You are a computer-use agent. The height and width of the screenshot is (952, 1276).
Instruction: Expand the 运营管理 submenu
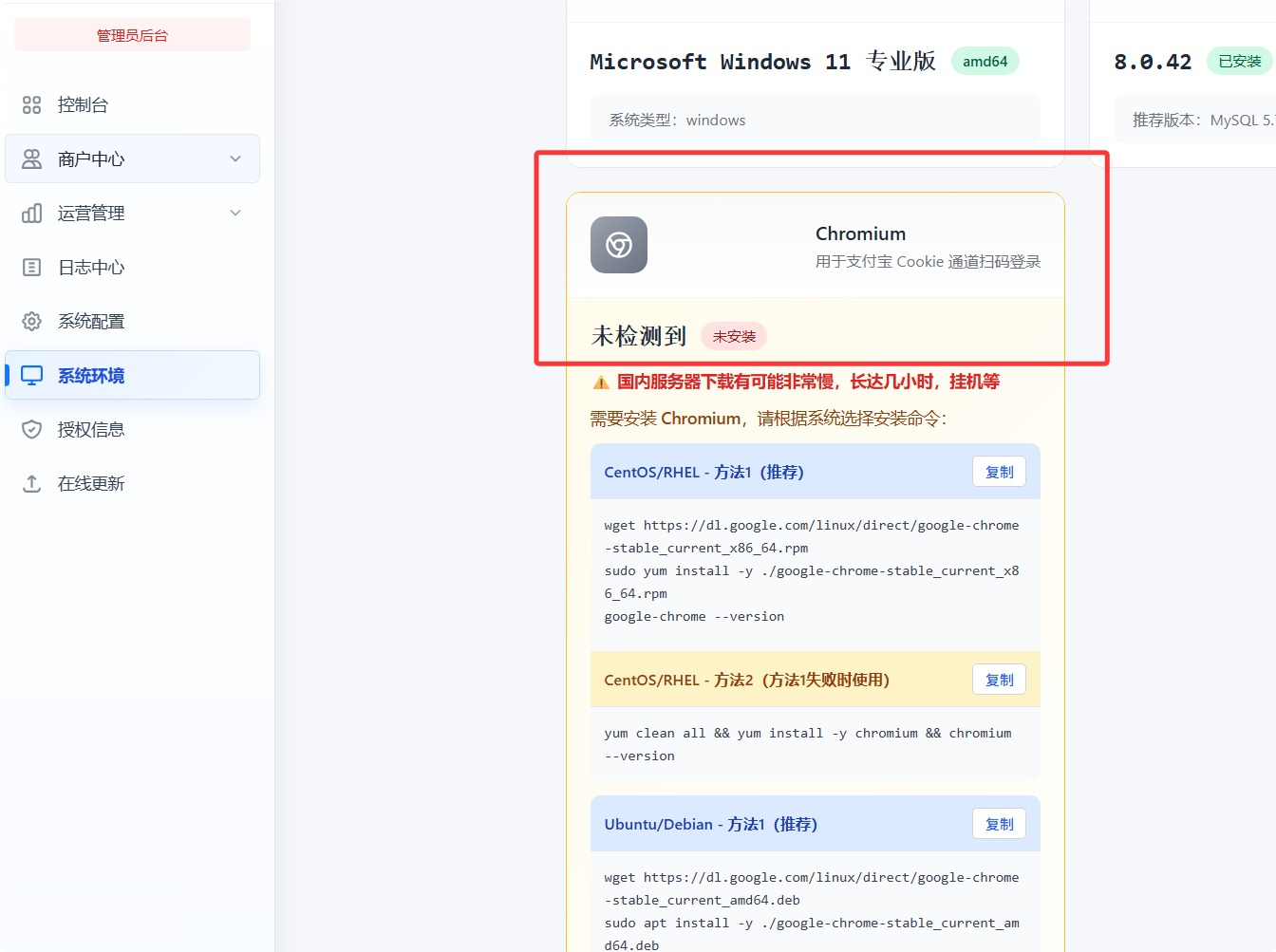coord(235,213)
